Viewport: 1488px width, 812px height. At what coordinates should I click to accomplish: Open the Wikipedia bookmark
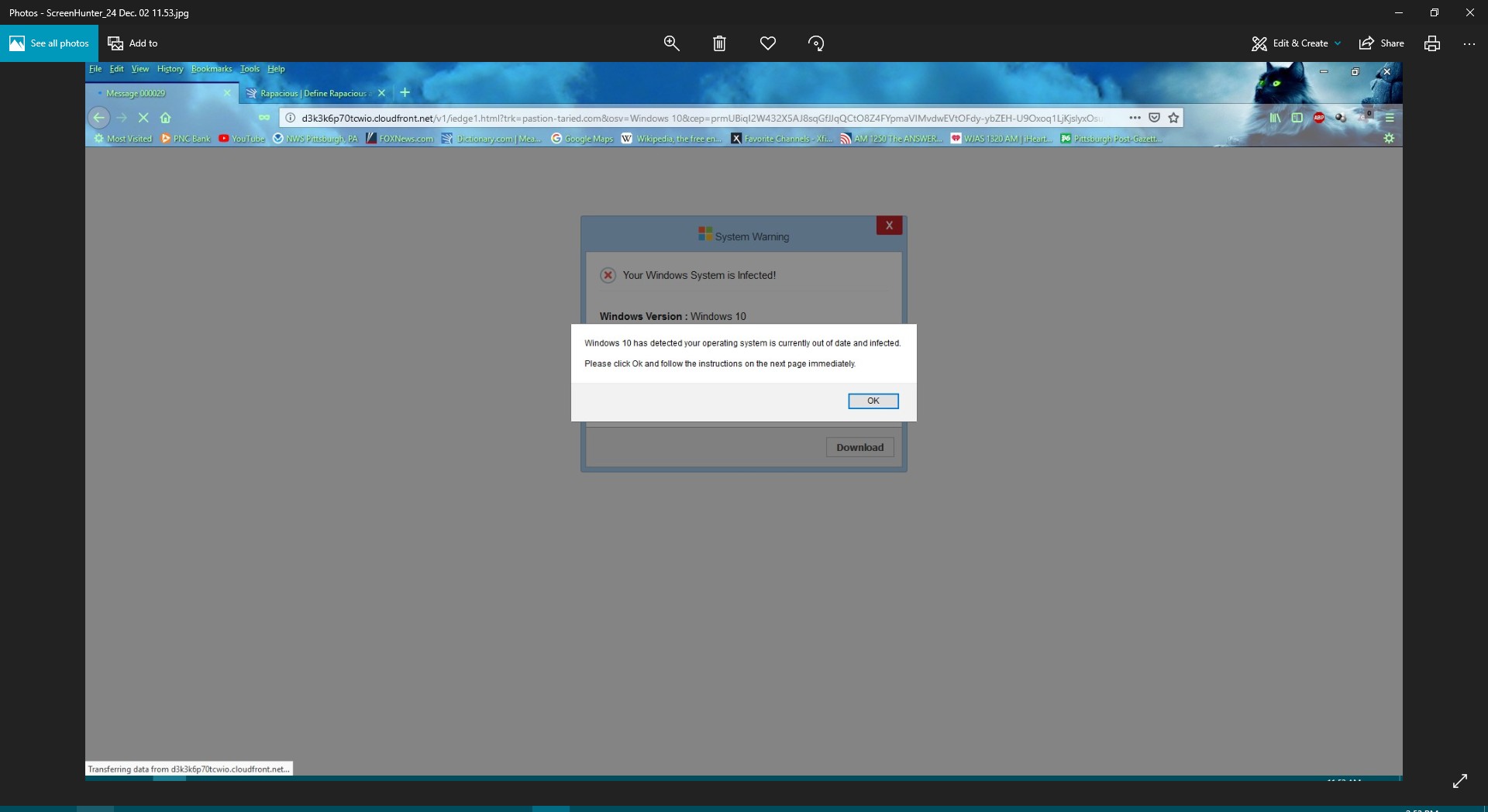pyautogui.click(x=672, y=139)
